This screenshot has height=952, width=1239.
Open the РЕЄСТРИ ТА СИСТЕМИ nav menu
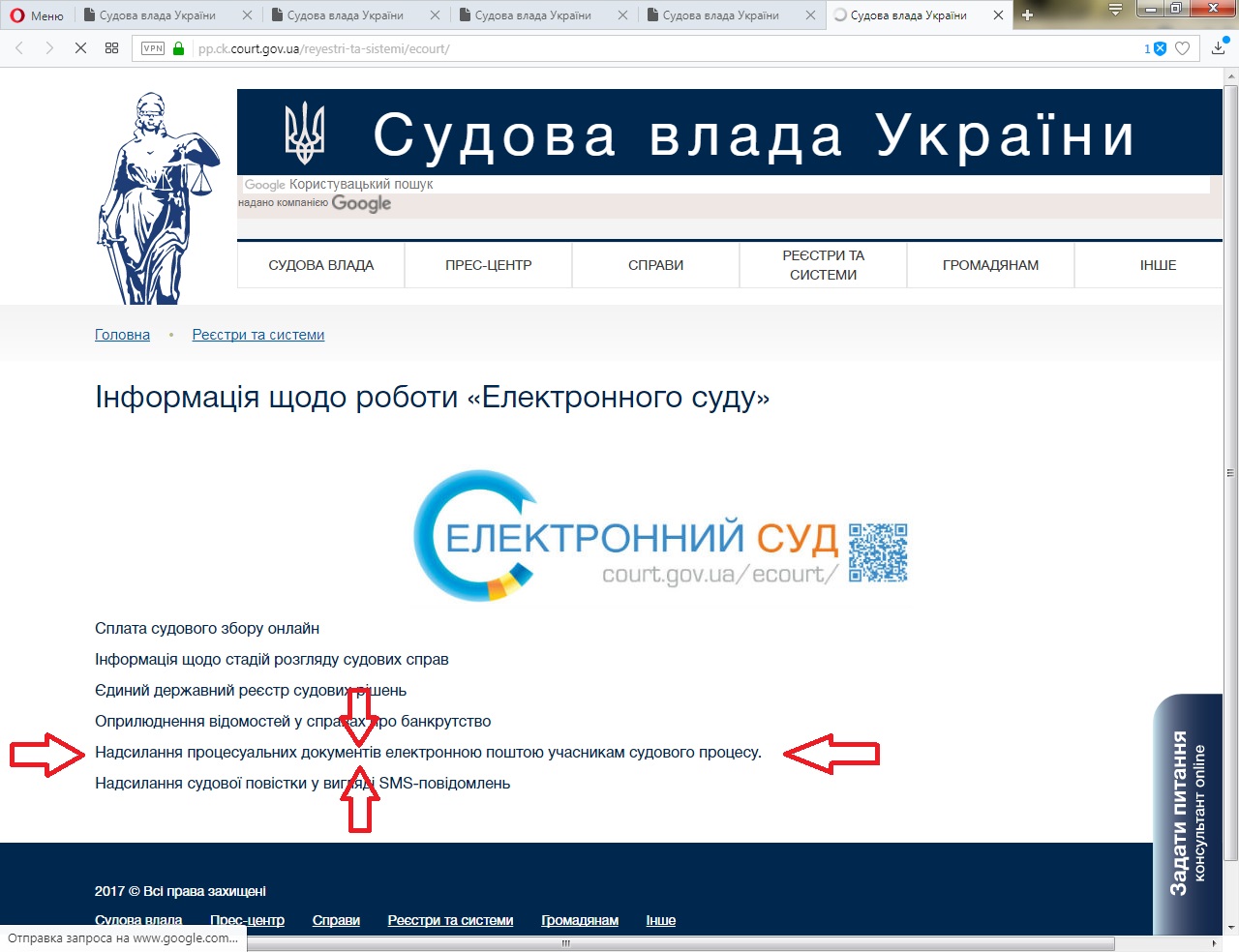click(x=823, y=265)
